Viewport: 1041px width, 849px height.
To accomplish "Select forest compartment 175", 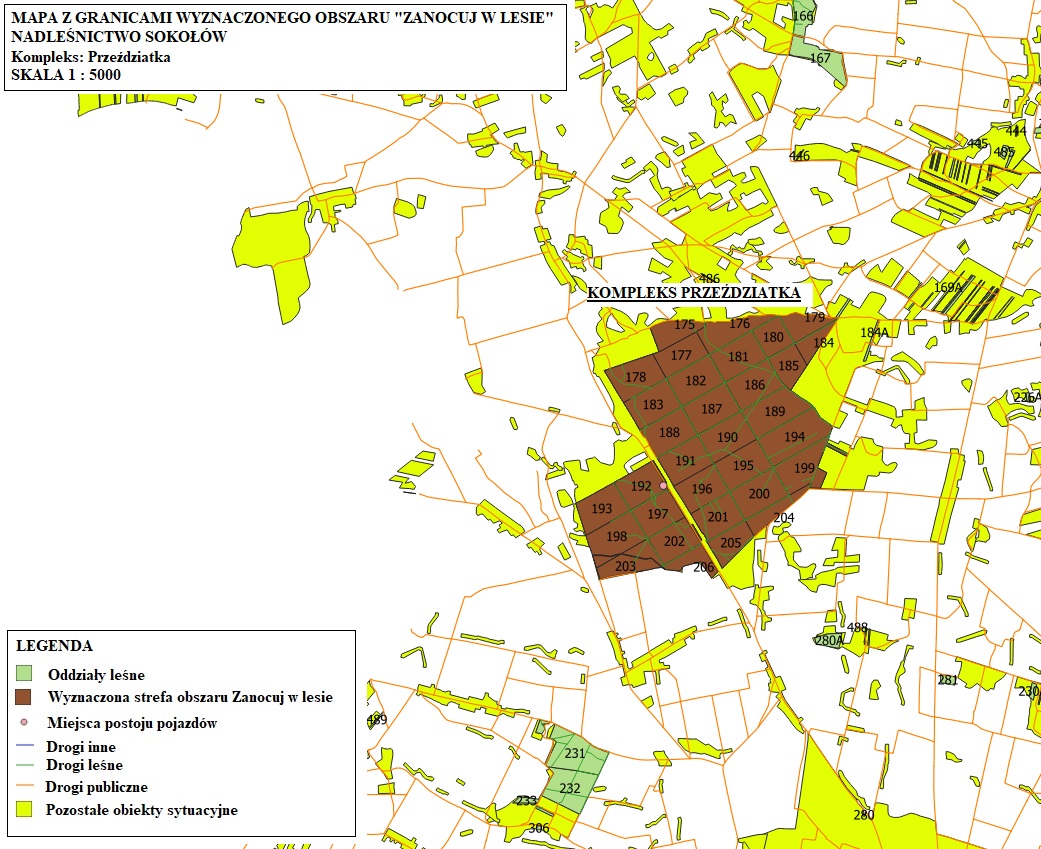I will [684, 325].
